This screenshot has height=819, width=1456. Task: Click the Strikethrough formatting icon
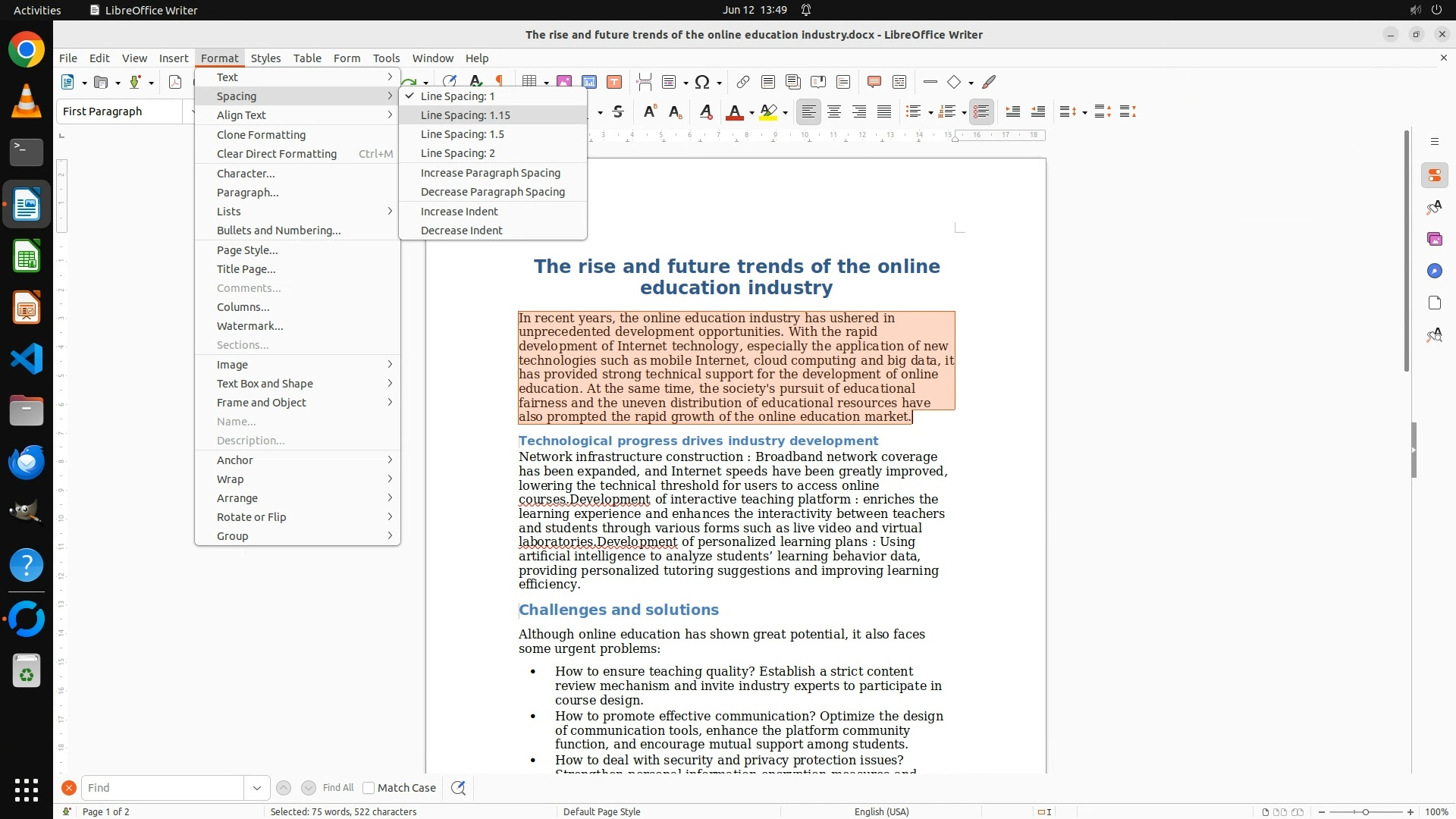(x=618, y=112)
